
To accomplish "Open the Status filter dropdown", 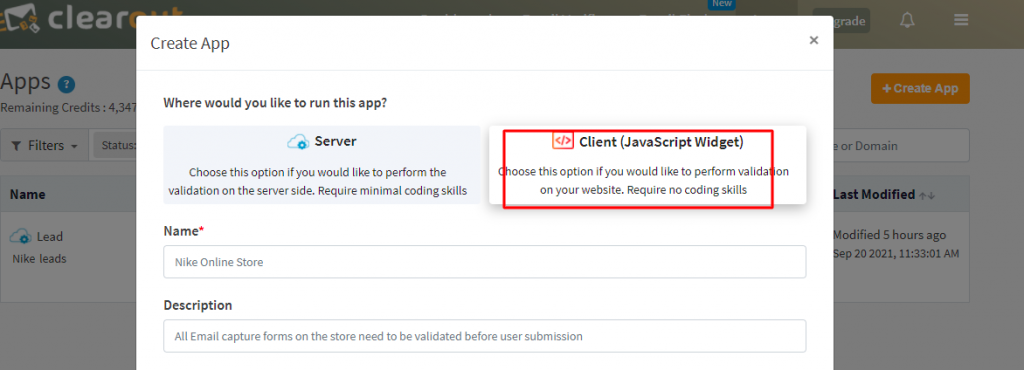I will (x=116, y=146).
